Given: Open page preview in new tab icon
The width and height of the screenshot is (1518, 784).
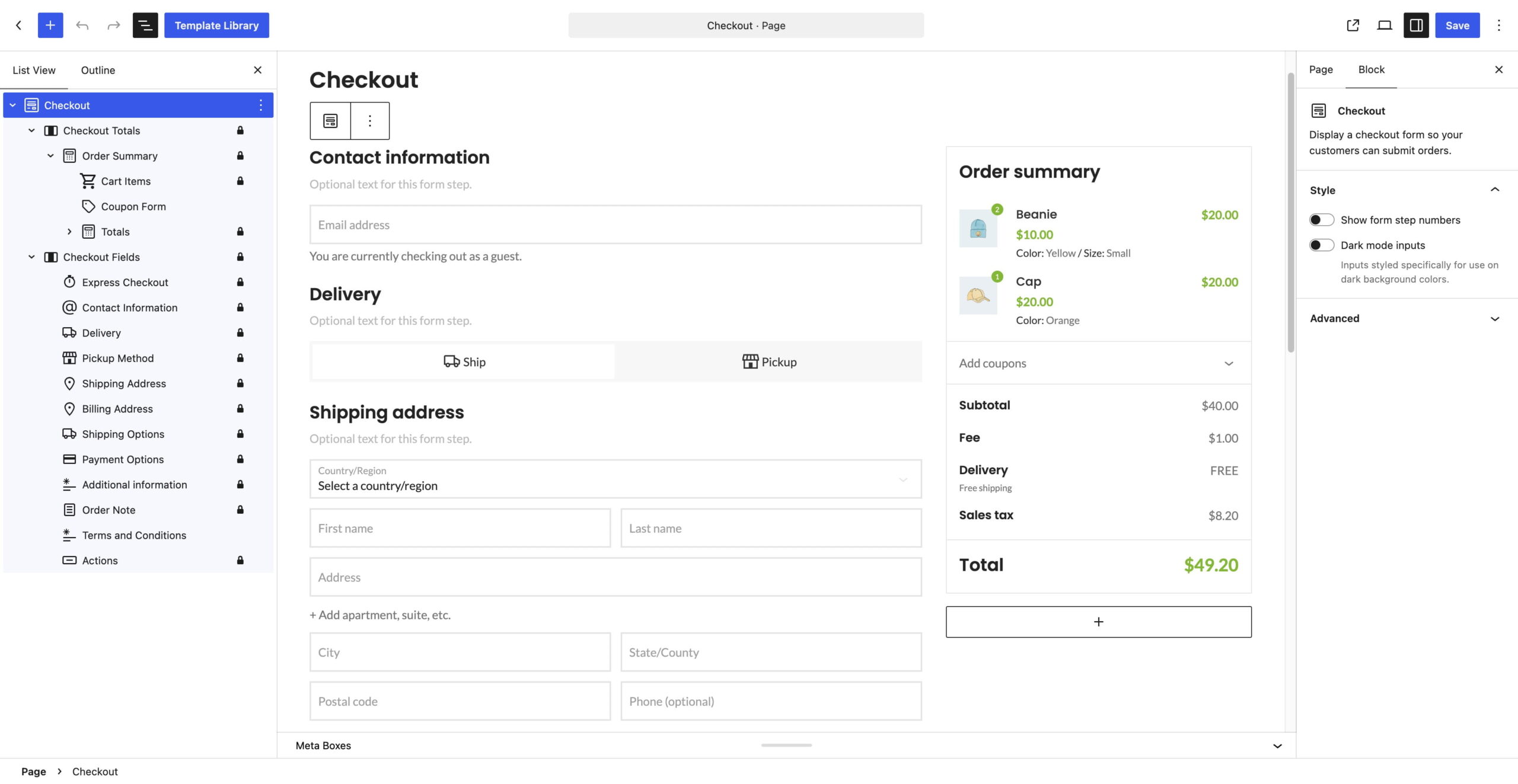Looking at the screenshot, I should [1353, 25].
